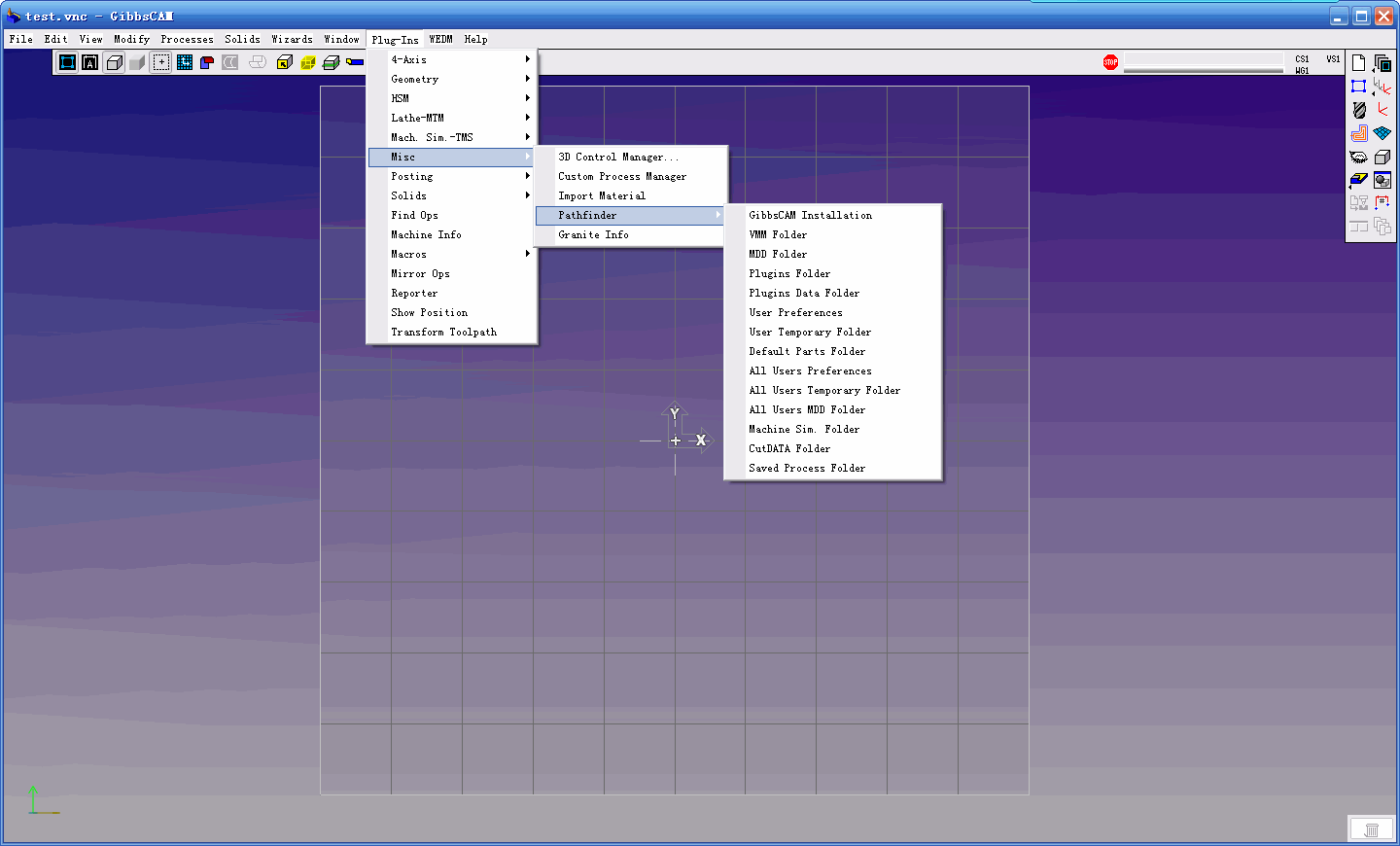Click the gray solid cube palette icon
This screenshot has height=846, width=1400.
[1382, 157]
